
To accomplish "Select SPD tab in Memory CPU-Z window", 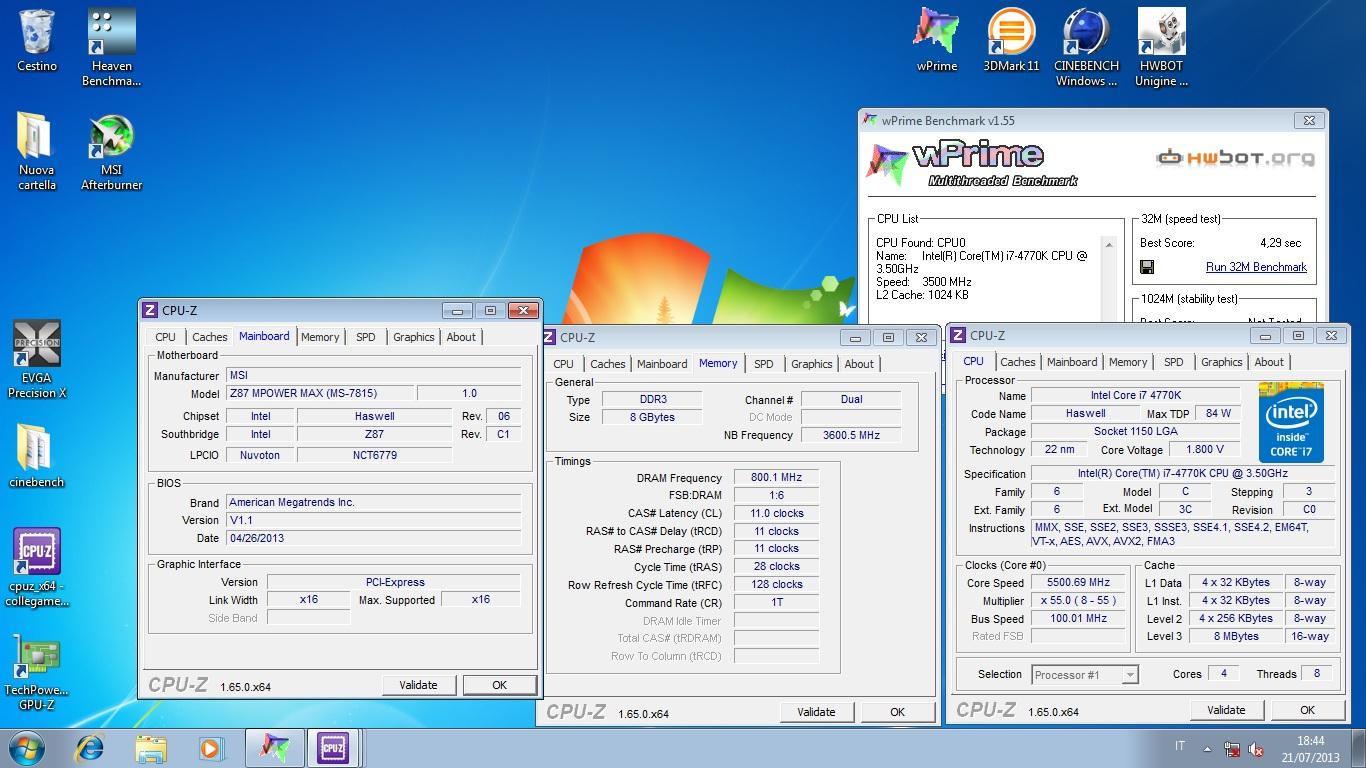I will (764, 364).
